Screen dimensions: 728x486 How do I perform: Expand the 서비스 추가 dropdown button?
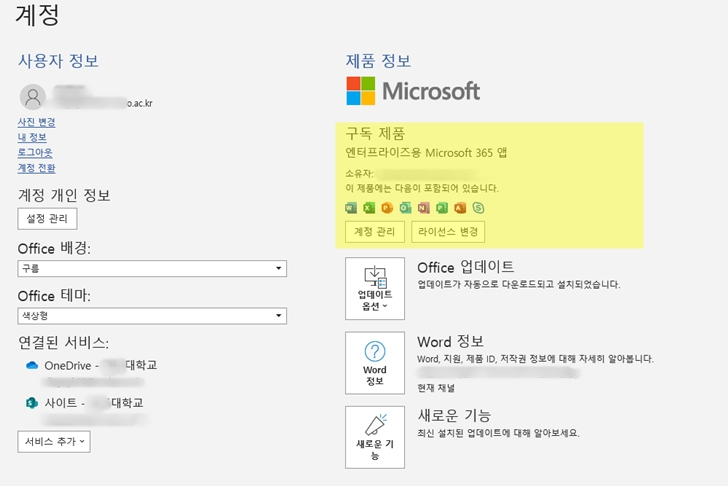click(54, 441)
